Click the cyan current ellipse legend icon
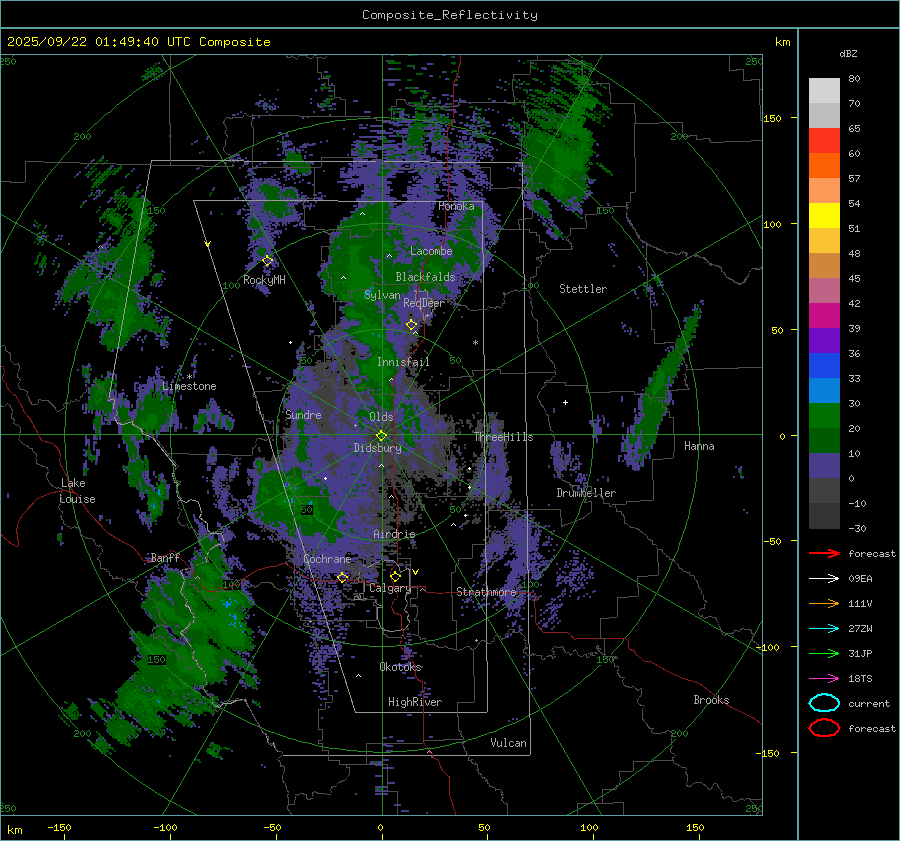Screen dimensions: 900x841 pyautogui.click(x=824, y=703)
